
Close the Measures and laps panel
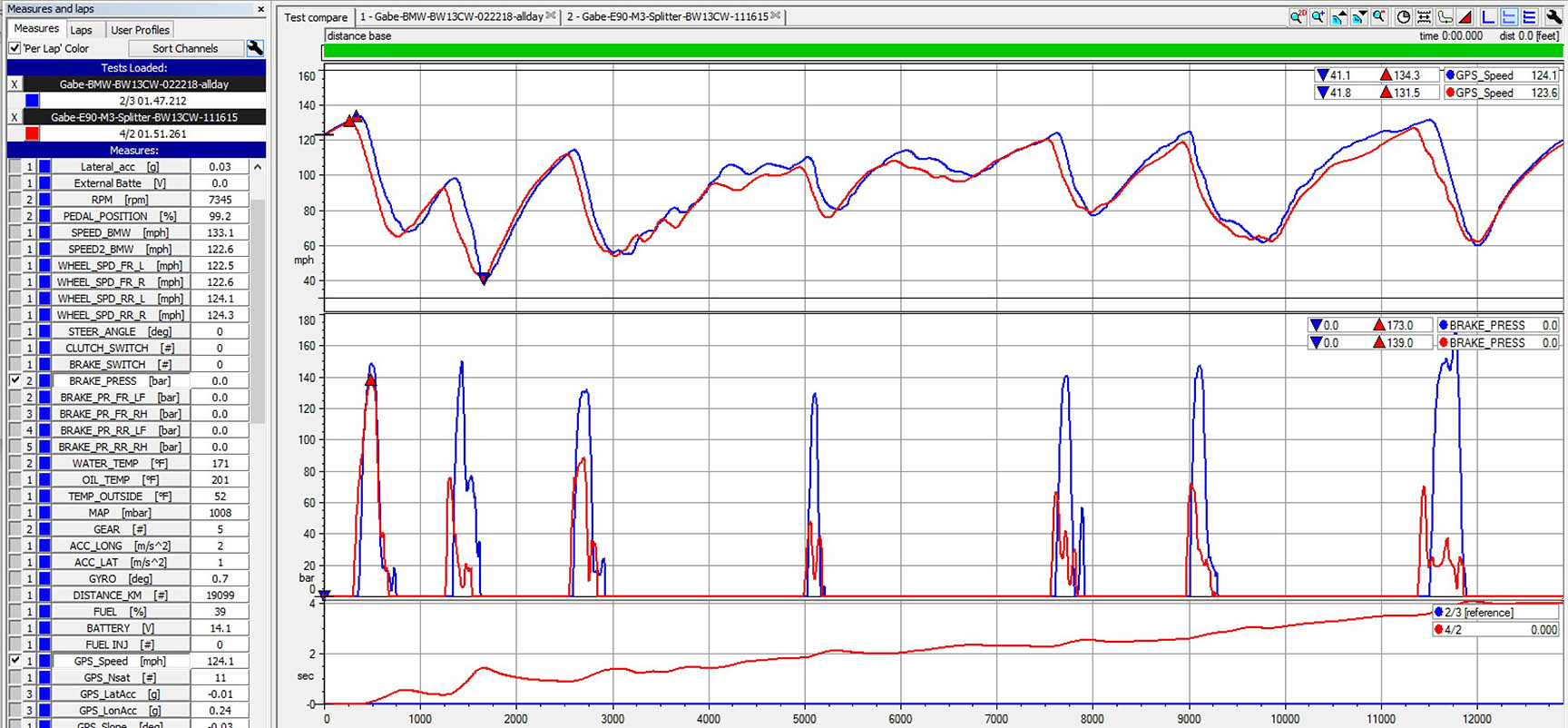(260, 9)
